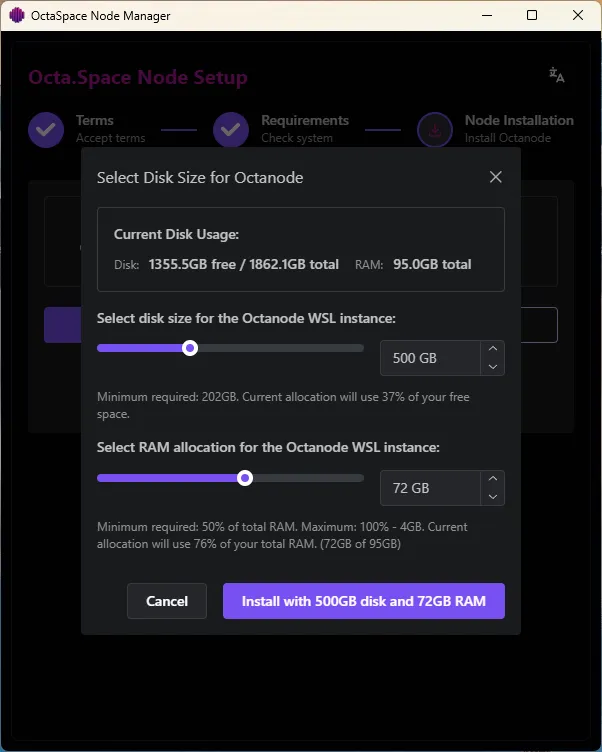Close the OctaSpace Node Manager window
This screenshot has height=752, width=602.
578,15
